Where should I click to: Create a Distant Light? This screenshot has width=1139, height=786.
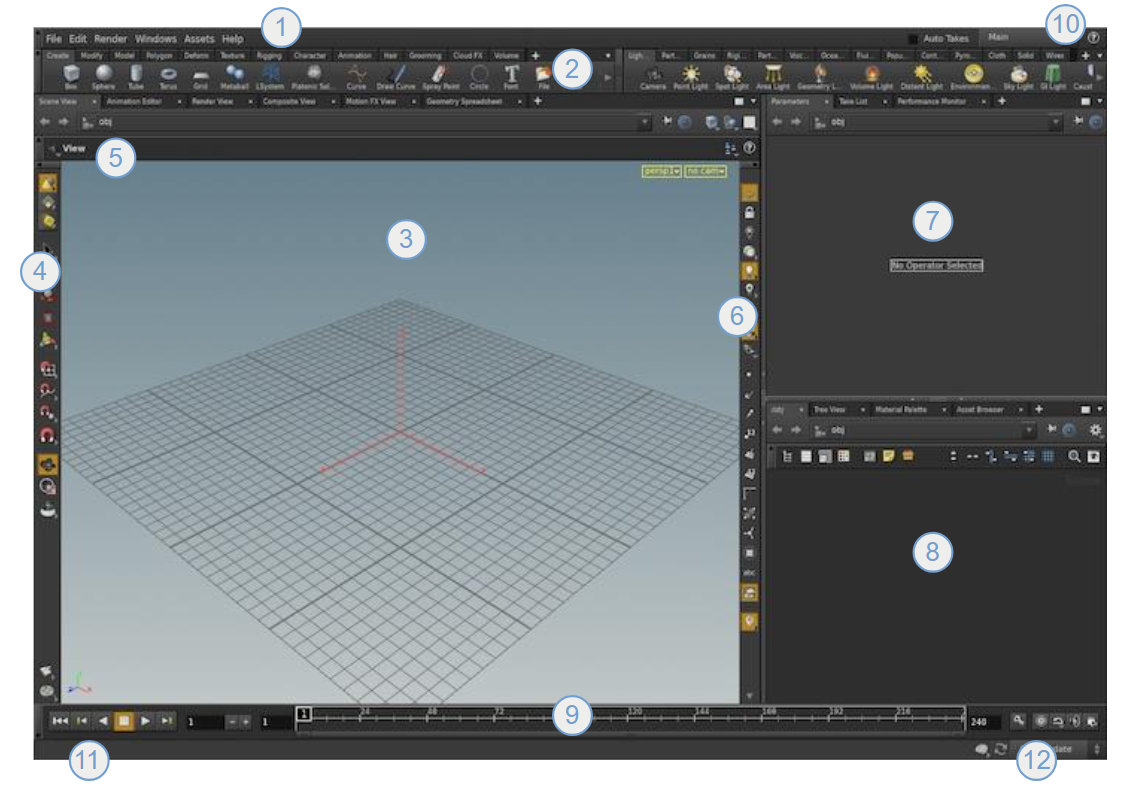pyautogui.click(x=921, y=76)
